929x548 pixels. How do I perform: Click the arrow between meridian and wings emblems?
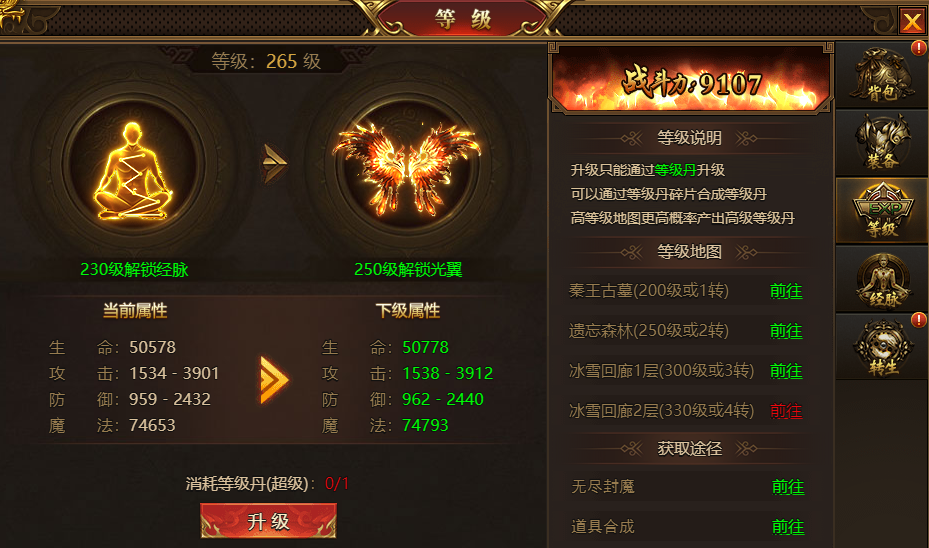[275, 162]
